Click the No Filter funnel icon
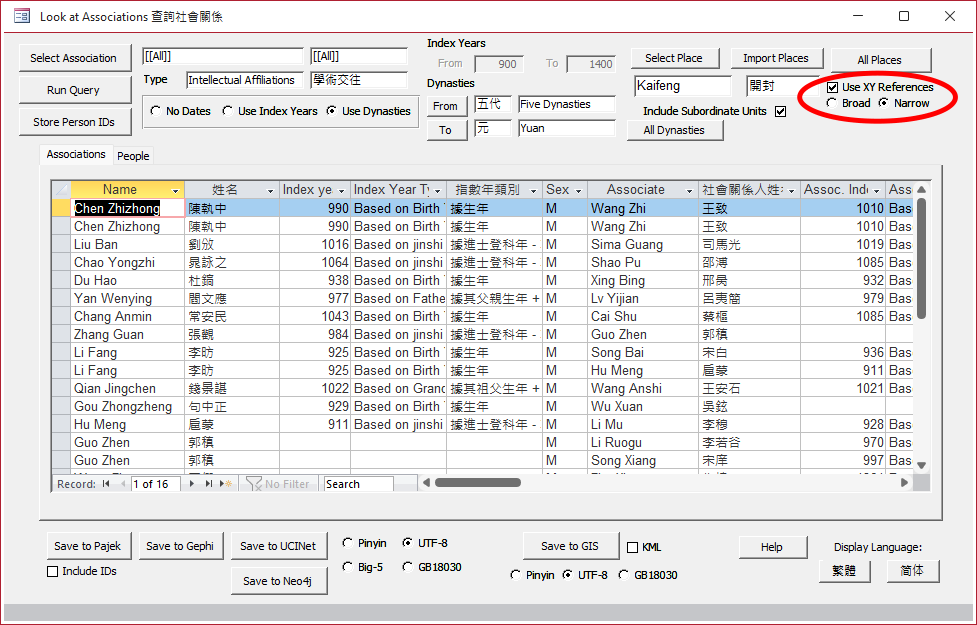This screenshot has width=977, height=625. [254, 484]
